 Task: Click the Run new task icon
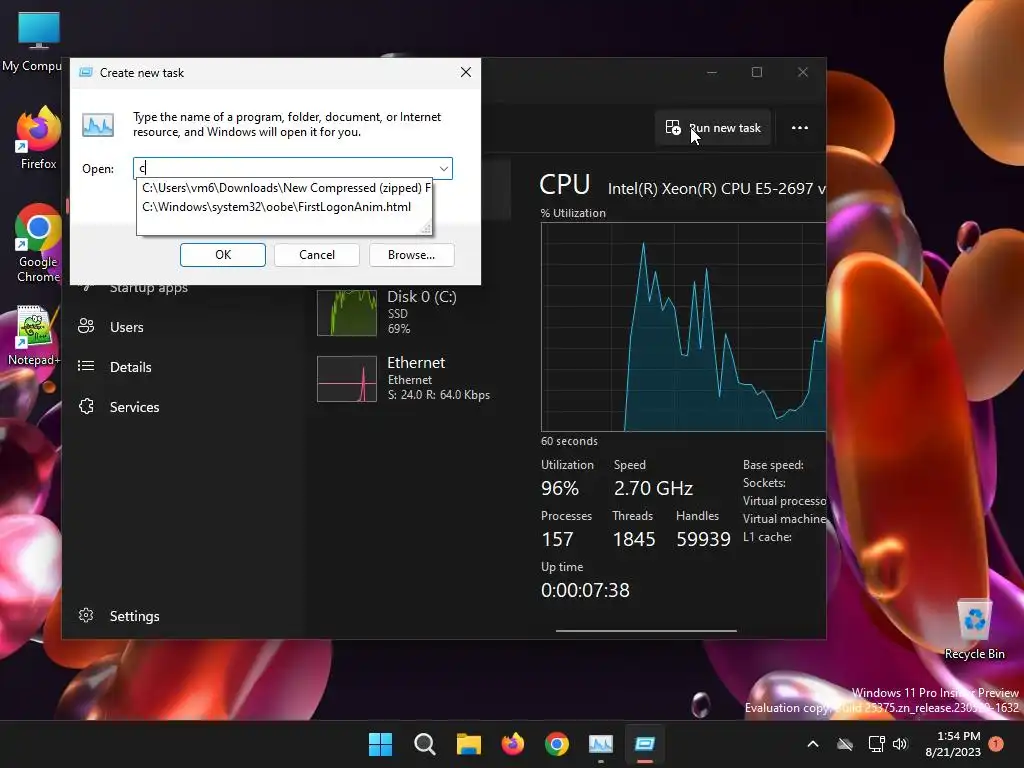(673, 127)
